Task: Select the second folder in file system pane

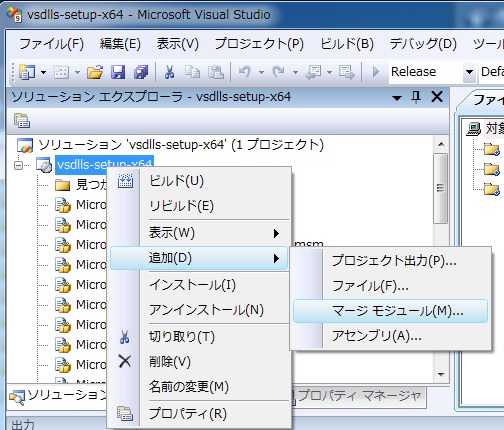Action: (492, 169)
